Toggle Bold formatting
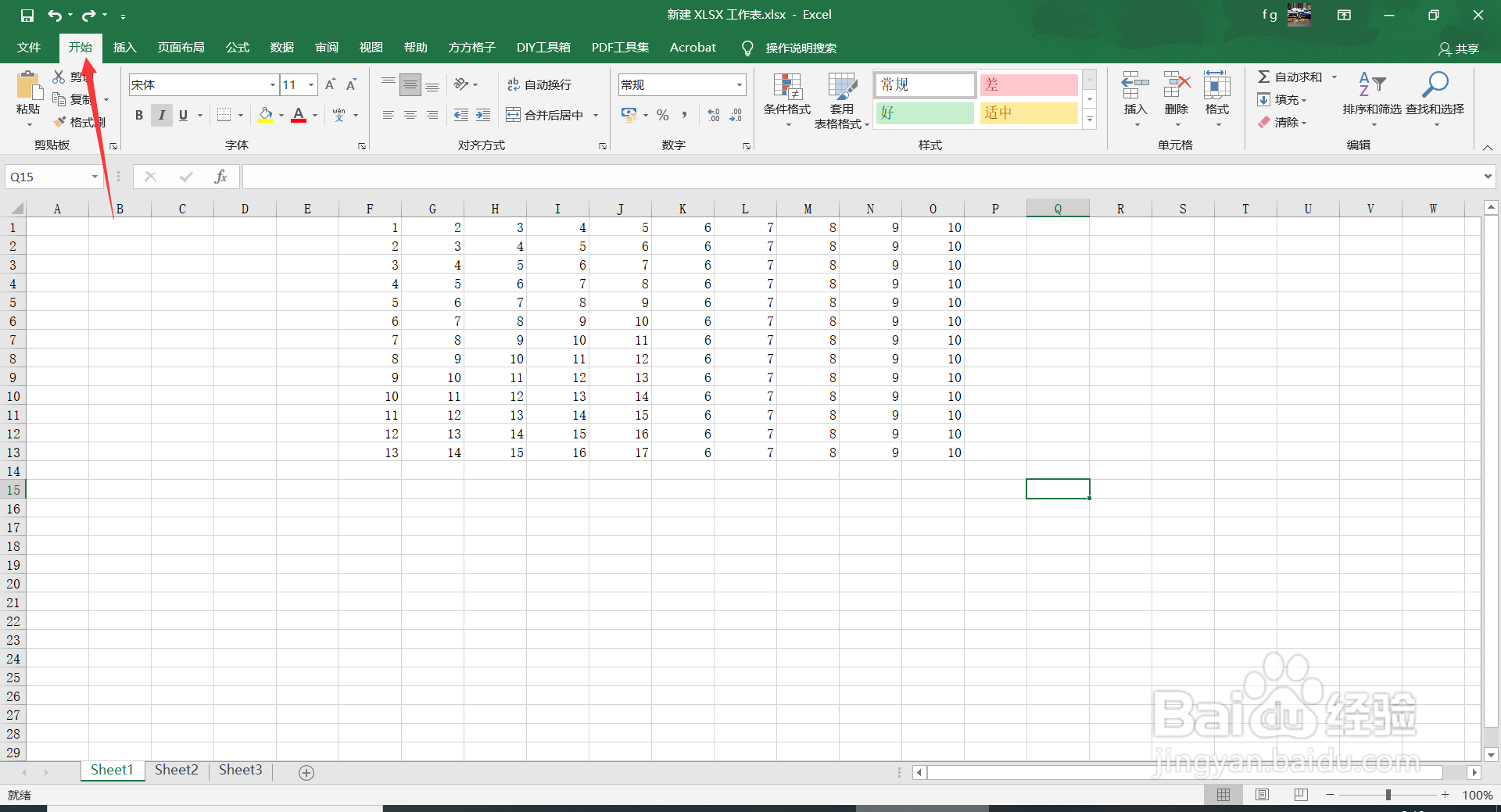The image size is (1501, 812). [139, 115]
